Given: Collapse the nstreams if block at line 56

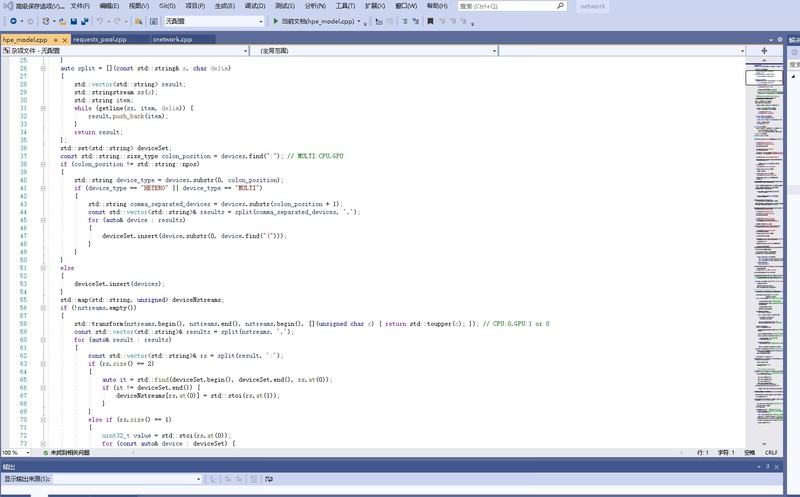Looking at the screenshot, I should [43, 308].
